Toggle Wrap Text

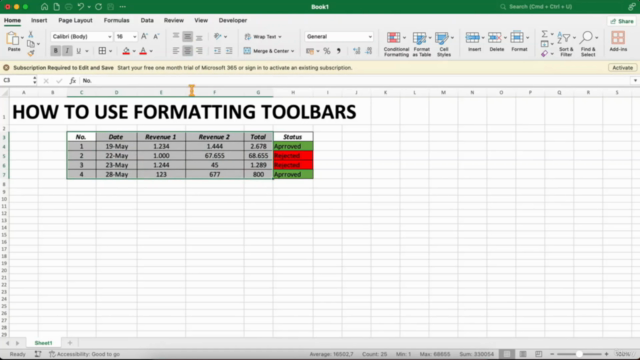[263, 36]
